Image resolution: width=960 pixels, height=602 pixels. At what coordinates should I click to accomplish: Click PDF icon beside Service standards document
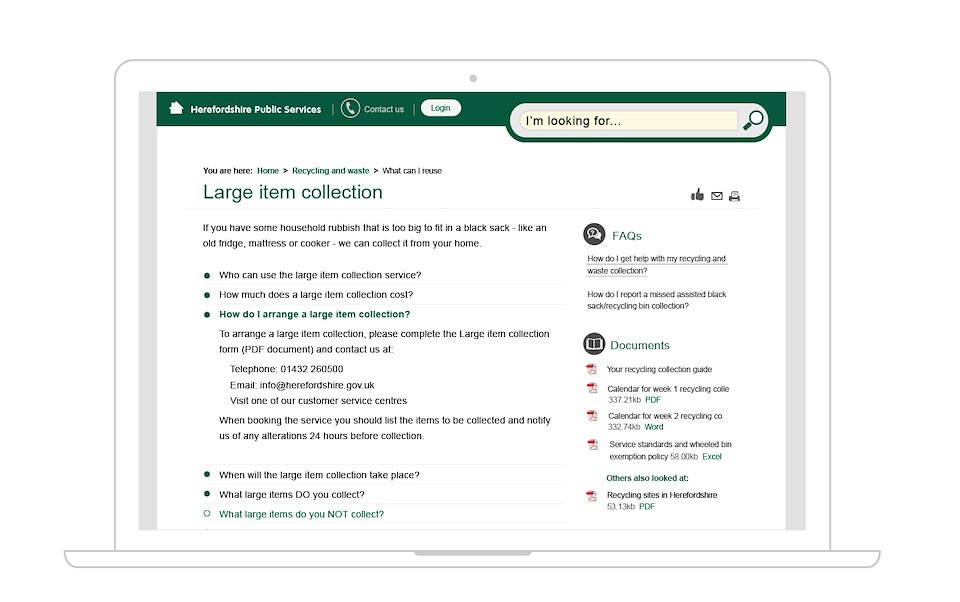point(593,444)
